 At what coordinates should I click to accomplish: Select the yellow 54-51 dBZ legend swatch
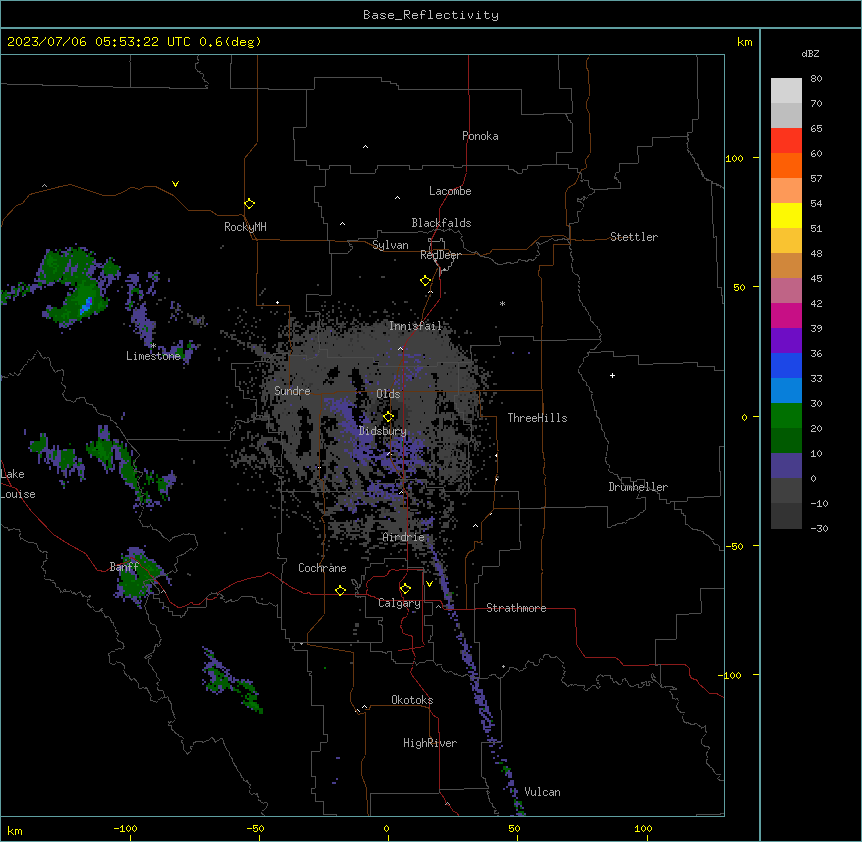click(786, 216)
